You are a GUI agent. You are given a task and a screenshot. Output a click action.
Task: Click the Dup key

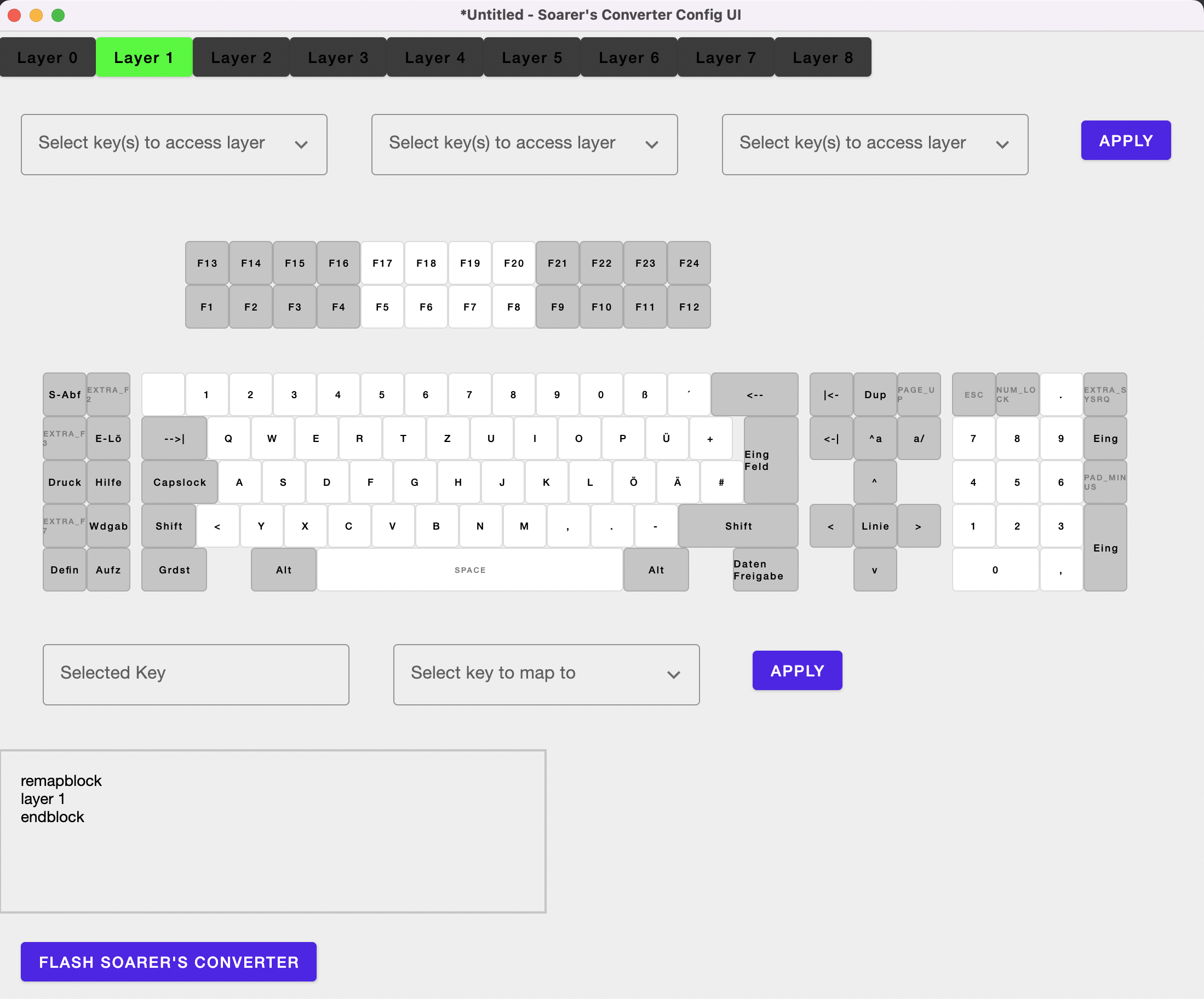click(x=875, y=394)
